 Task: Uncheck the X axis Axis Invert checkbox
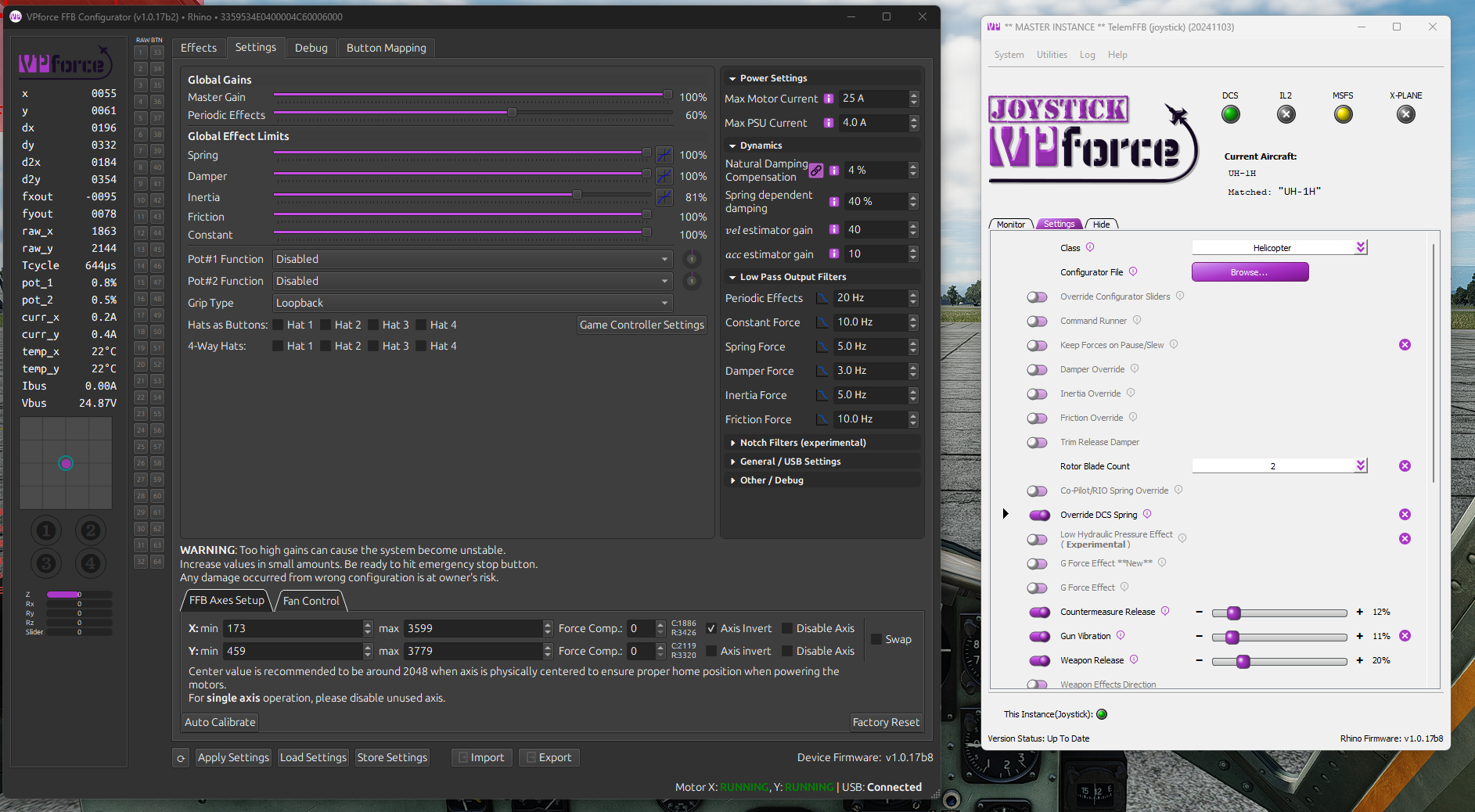[x=711, y=628]
